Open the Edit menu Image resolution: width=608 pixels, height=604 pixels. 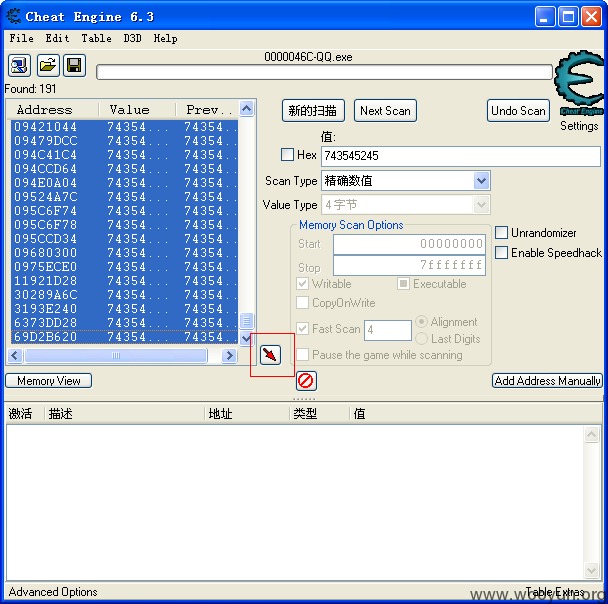pyautogui.click(x=57, y=38)
